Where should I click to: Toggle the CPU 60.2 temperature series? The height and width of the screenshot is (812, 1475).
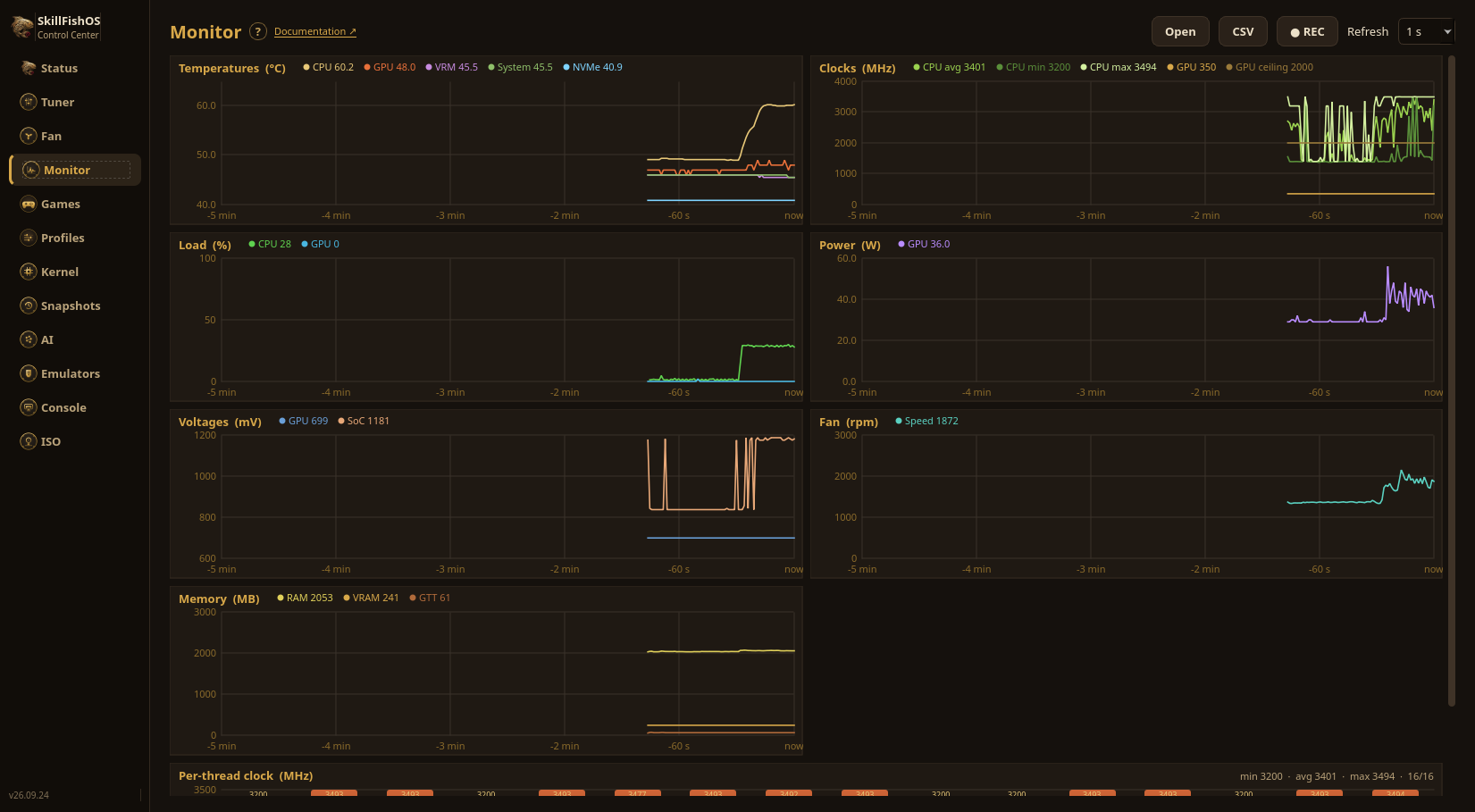pos(329,67)
